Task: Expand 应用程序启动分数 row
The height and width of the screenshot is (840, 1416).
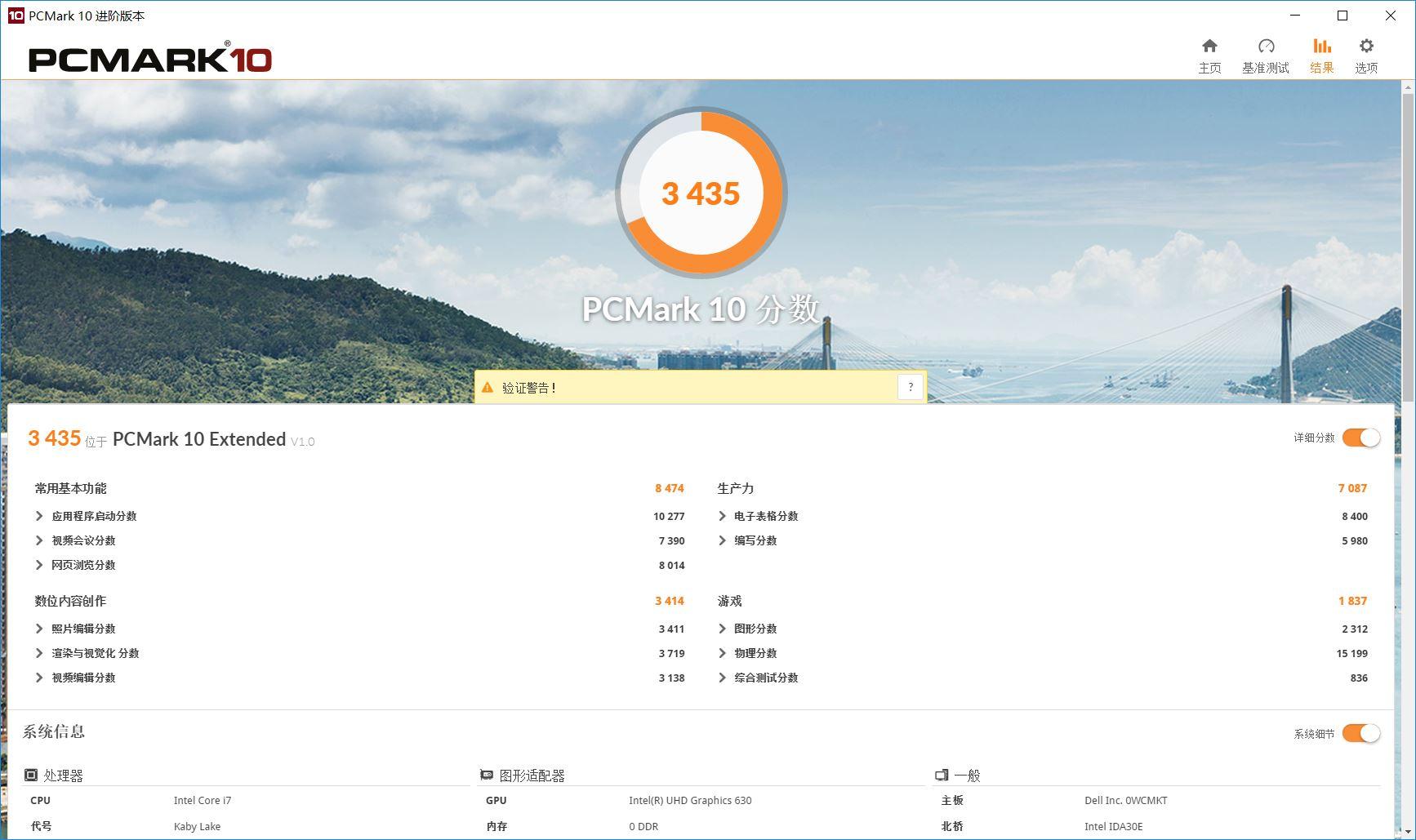Action: [39, 516]
